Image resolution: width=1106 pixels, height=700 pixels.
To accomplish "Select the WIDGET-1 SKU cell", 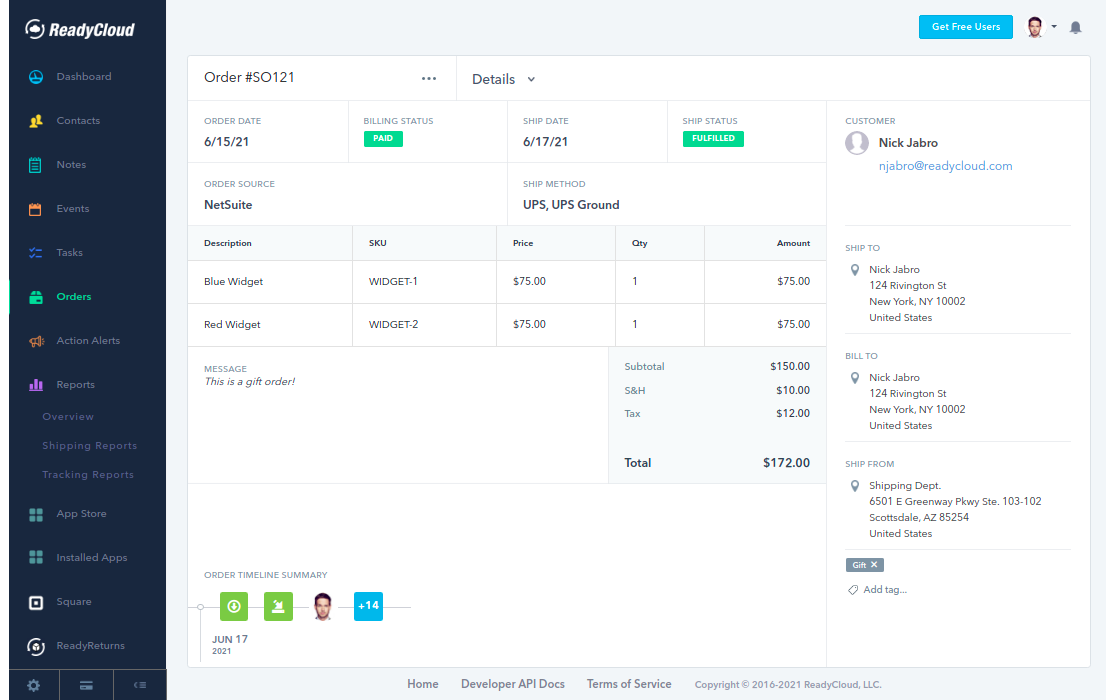I will point(425,282).
